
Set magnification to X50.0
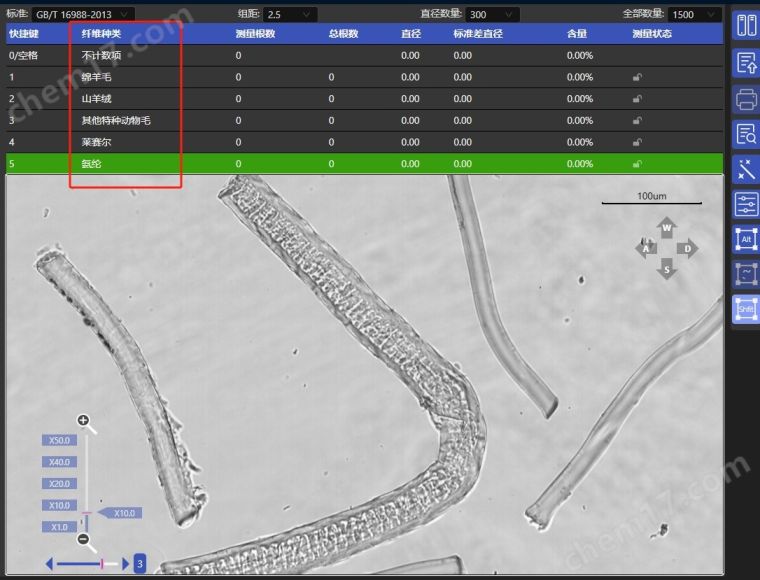click(58, 440)
